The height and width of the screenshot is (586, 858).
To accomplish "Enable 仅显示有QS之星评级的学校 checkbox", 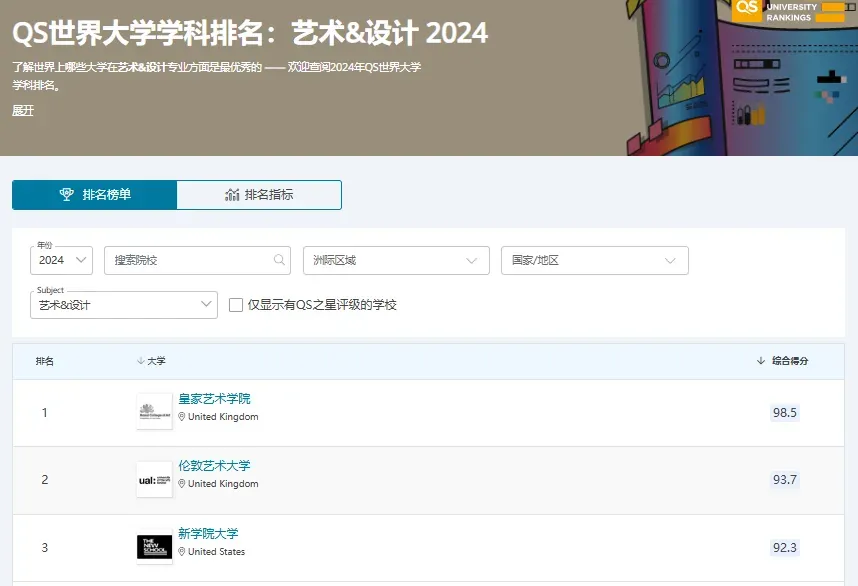I will [x=236, y=304].
